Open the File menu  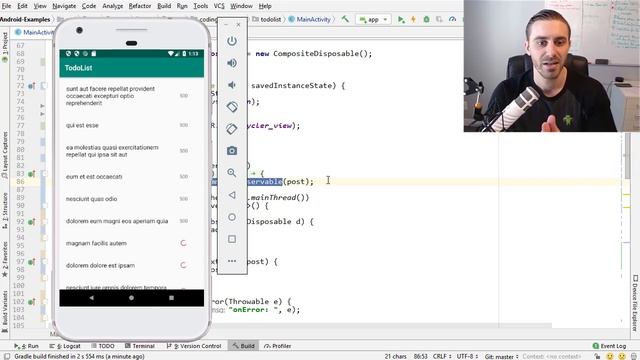coord(7,6)
